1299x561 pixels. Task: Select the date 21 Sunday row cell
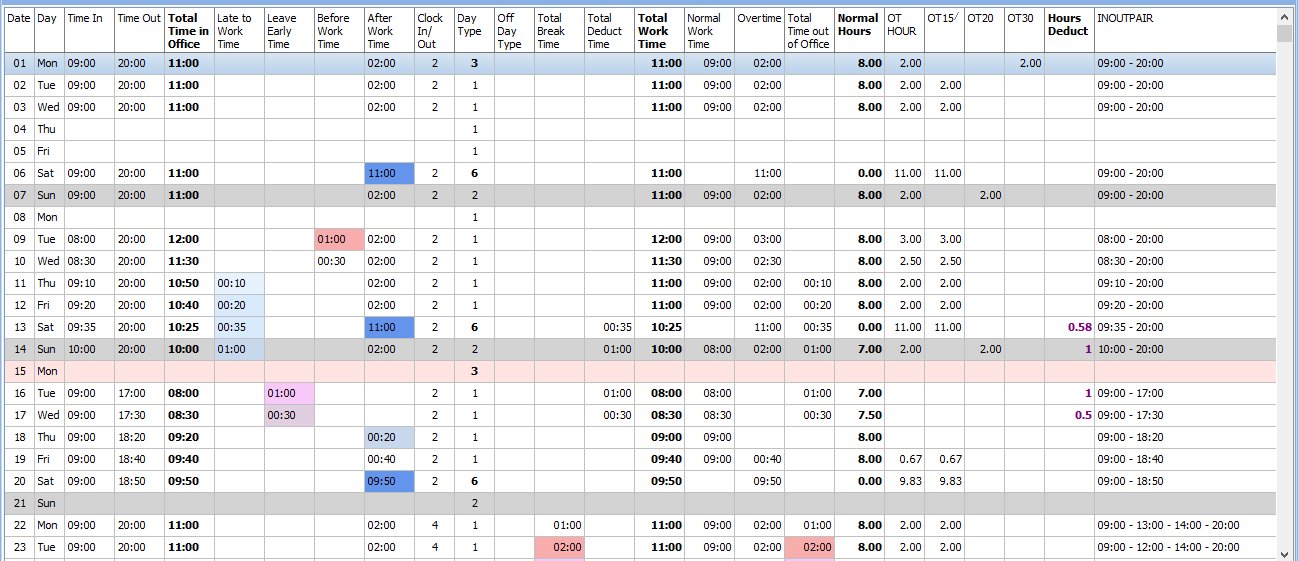point(19,503)
